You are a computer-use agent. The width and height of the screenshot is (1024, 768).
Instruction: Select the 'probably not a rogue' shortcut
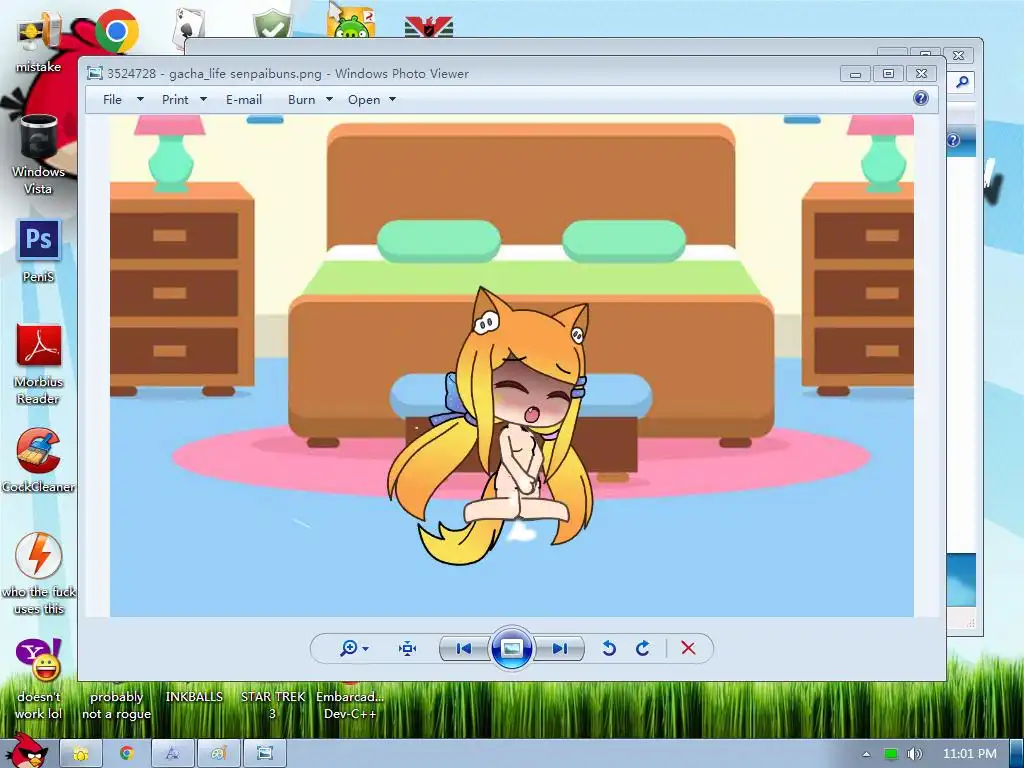click(116, 705)
